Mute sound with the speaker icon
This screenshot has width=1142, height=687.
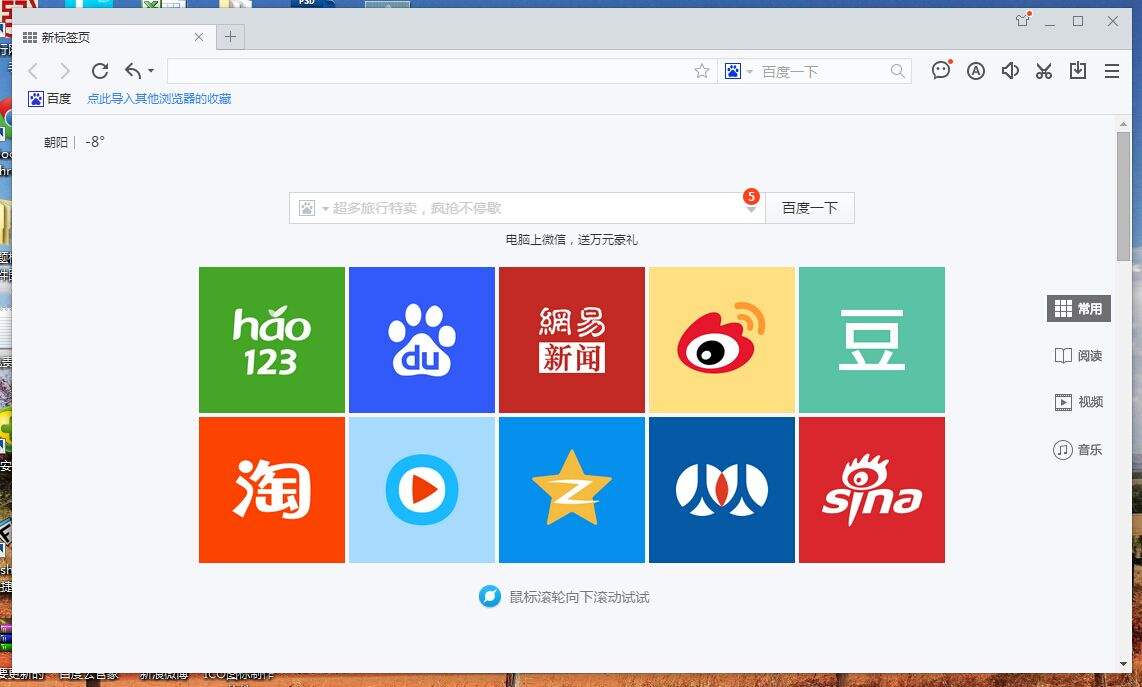coord(1009,71)
